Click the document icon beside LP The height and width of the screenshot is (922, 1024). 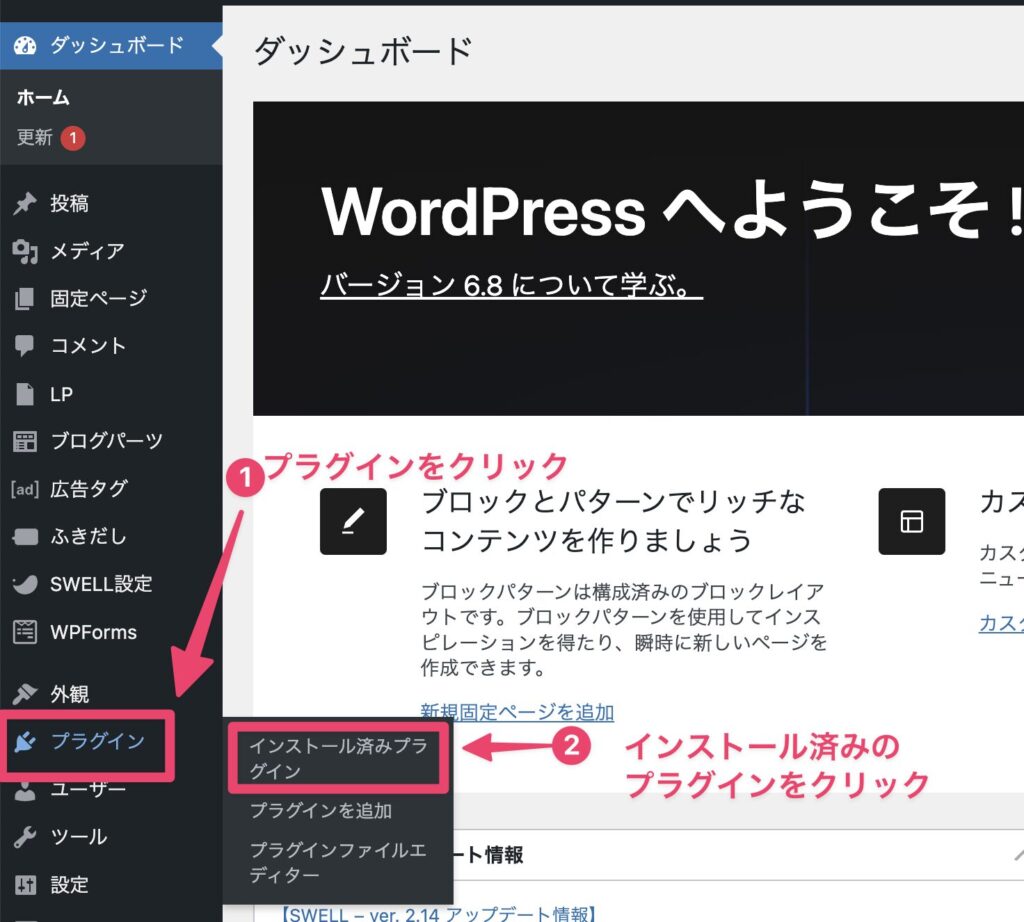pyautogui.click(x=25, y=394)
